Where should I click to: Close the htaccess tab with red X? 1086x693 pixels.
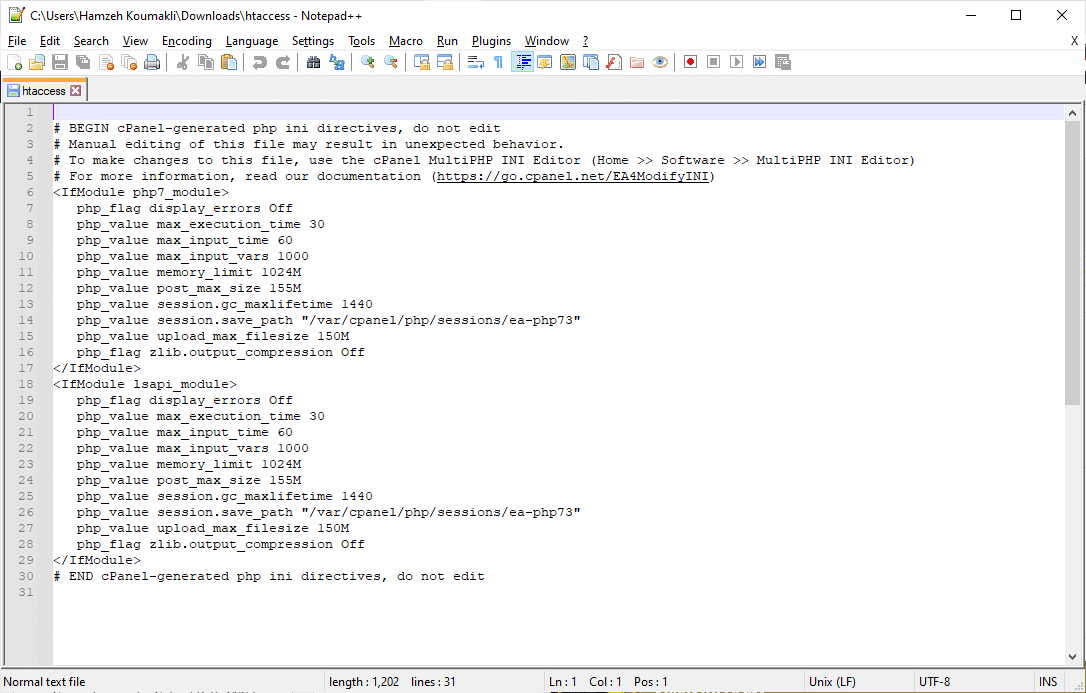pyautogui.click(x=75, y=91)
